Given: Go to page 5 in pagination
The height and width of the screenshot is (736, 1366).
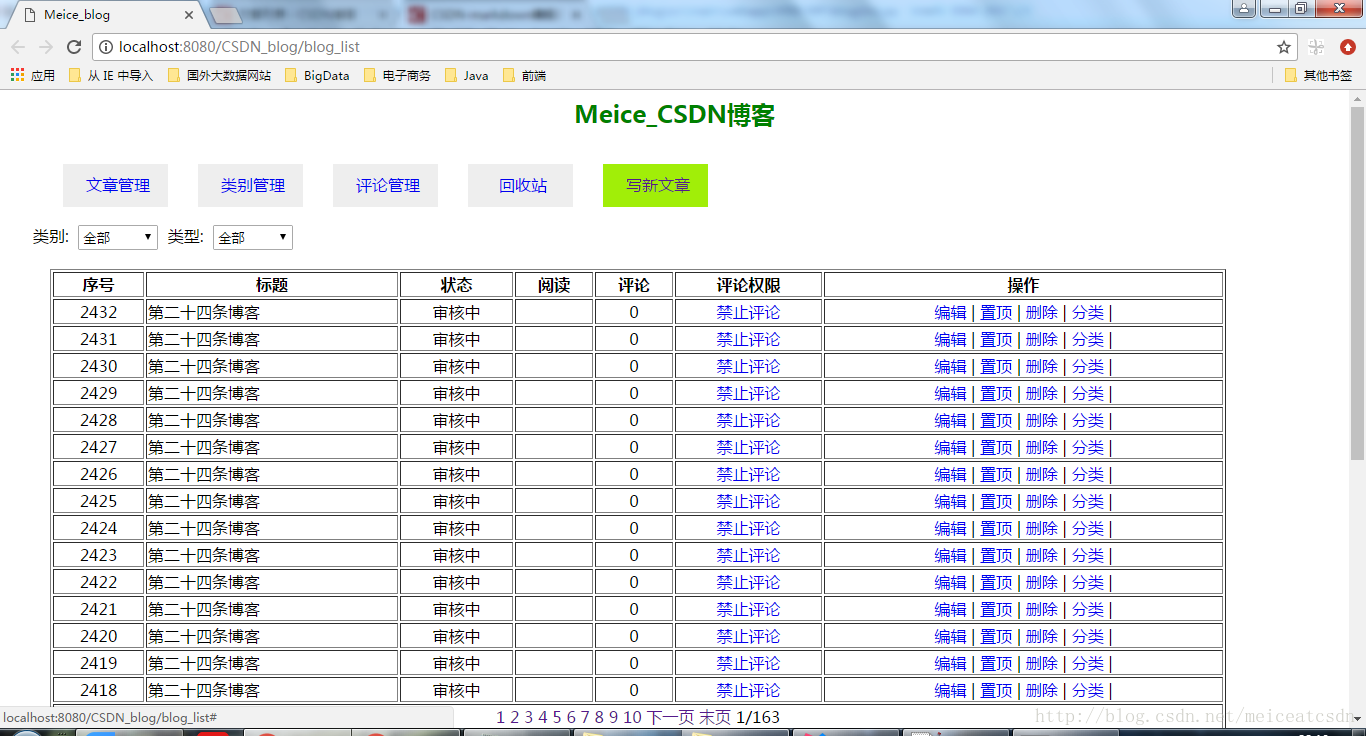Looking at the screenshot, I should [x=557, y=717].
